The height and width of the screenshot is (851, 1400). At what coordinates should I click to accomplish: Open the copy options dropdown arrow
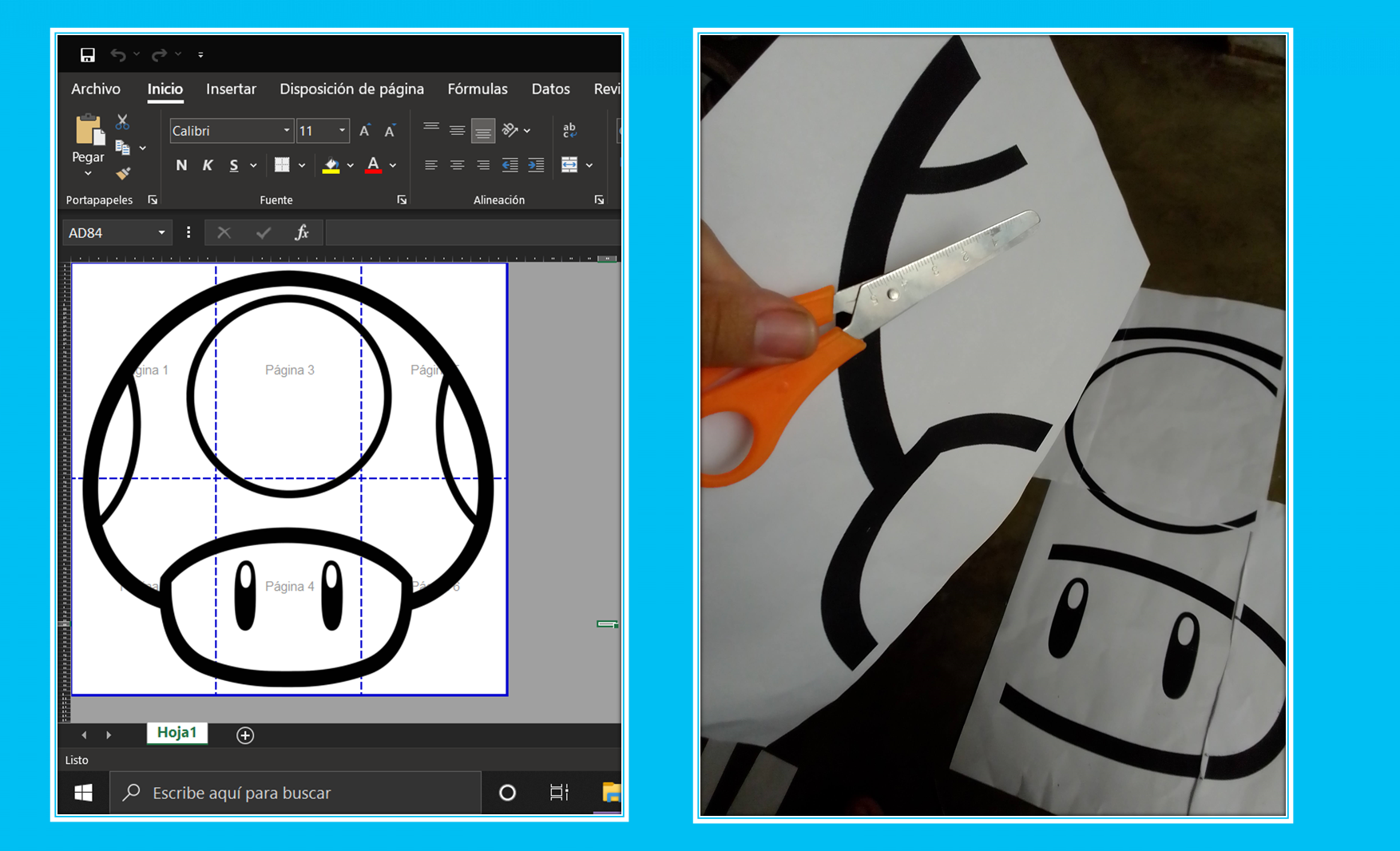click(143, 148)
